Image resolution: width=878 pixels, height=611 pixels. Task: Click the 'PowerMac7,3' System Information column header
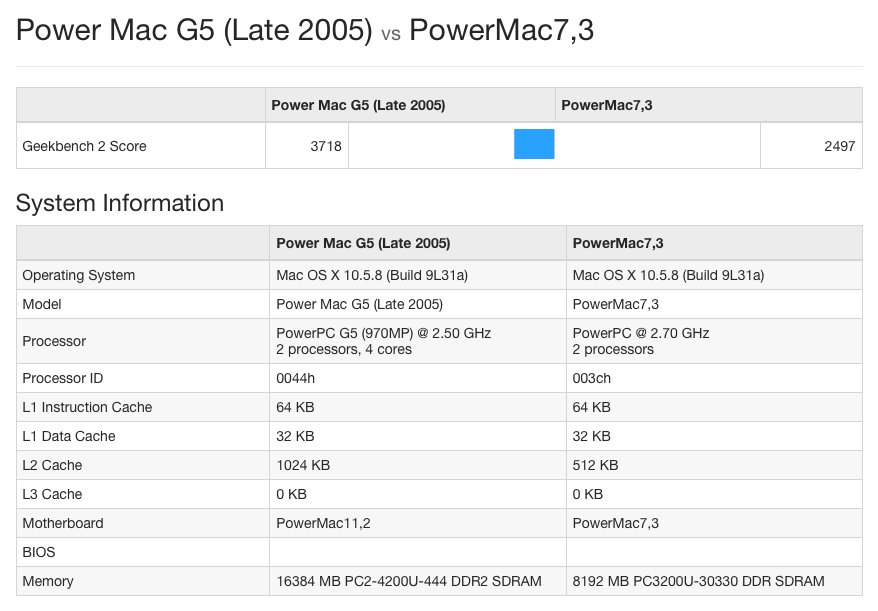pyautogui.click(x=618, y=243)
